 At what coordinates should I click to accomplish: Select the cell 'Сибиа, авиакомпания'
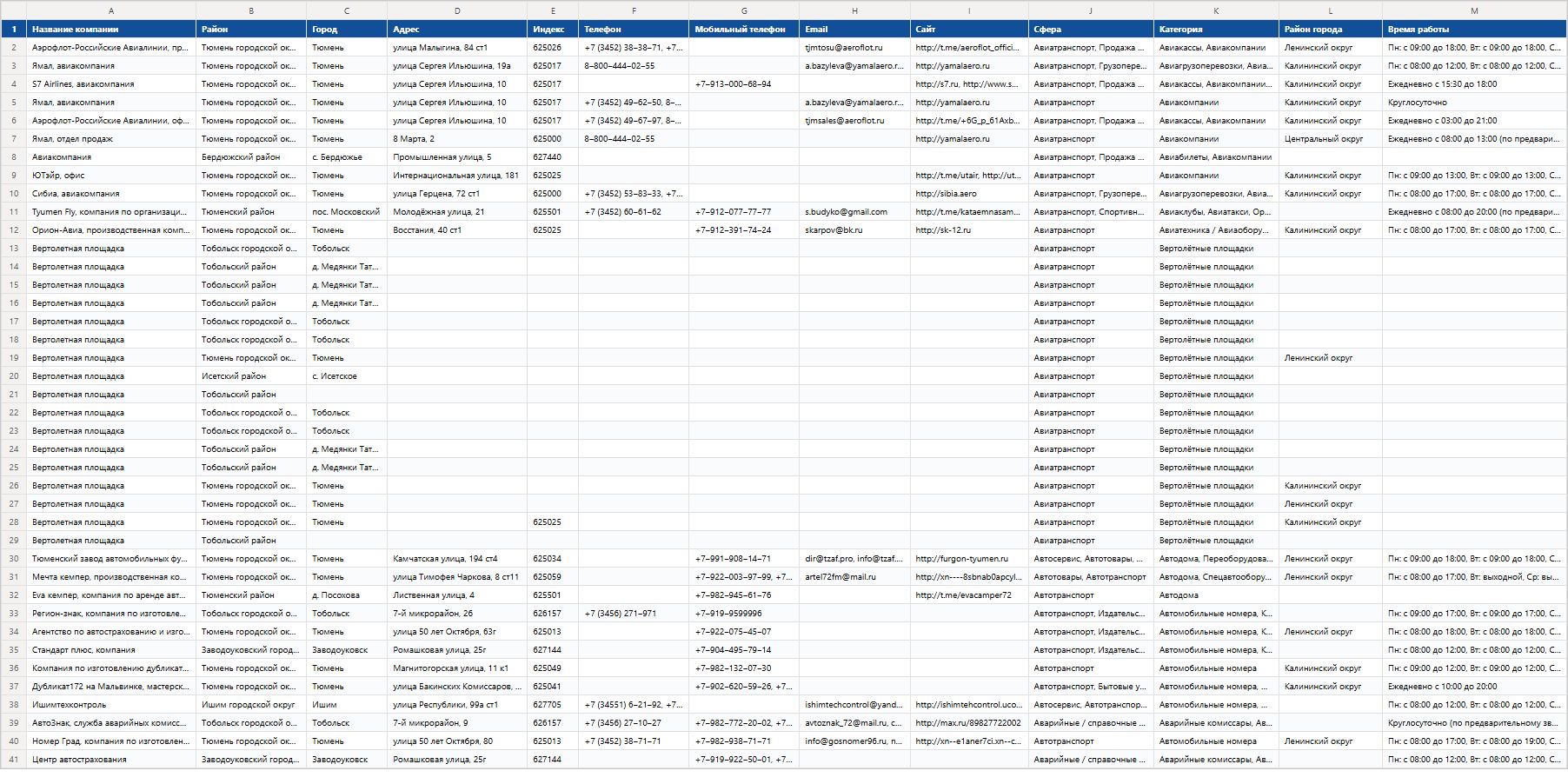tap(111, 194)
